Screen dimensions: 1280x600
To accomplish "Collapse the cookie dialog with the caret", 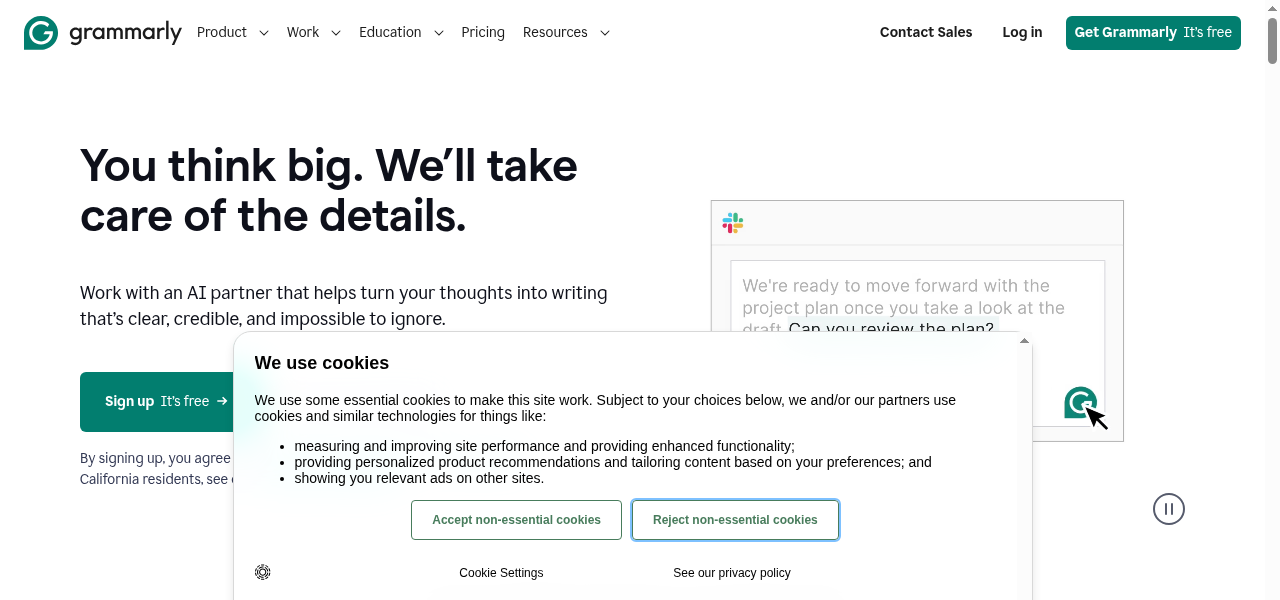I will (x=1023, y=340).
